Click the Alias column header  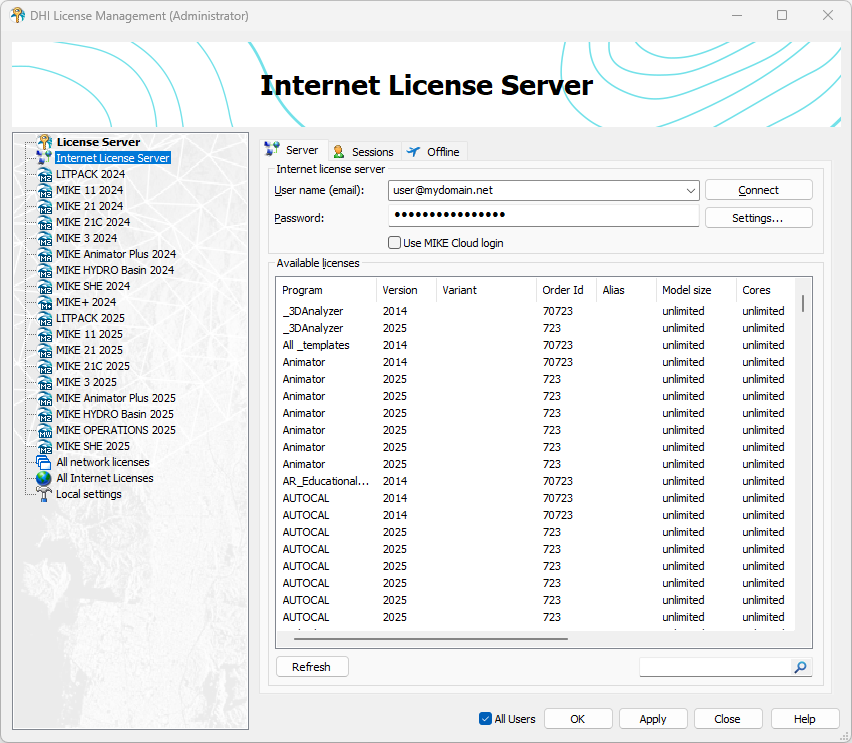pos(627,290)
